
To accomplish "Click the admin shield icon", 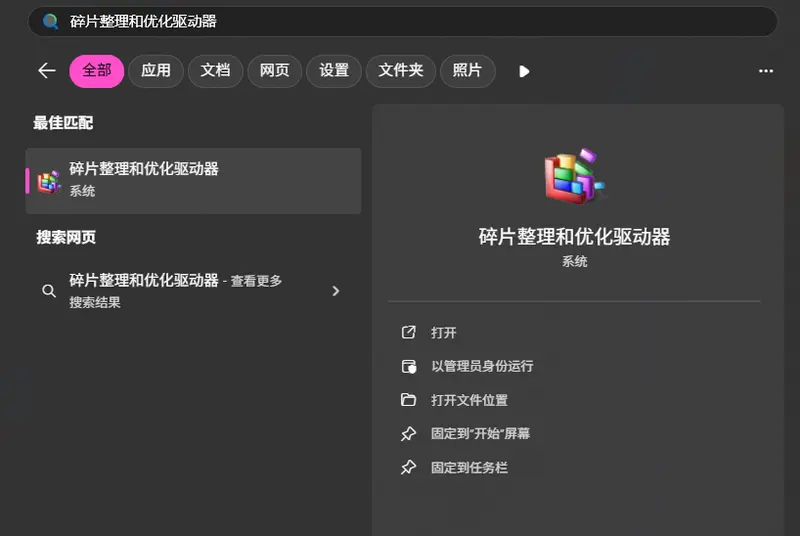I will pos(409,366).
